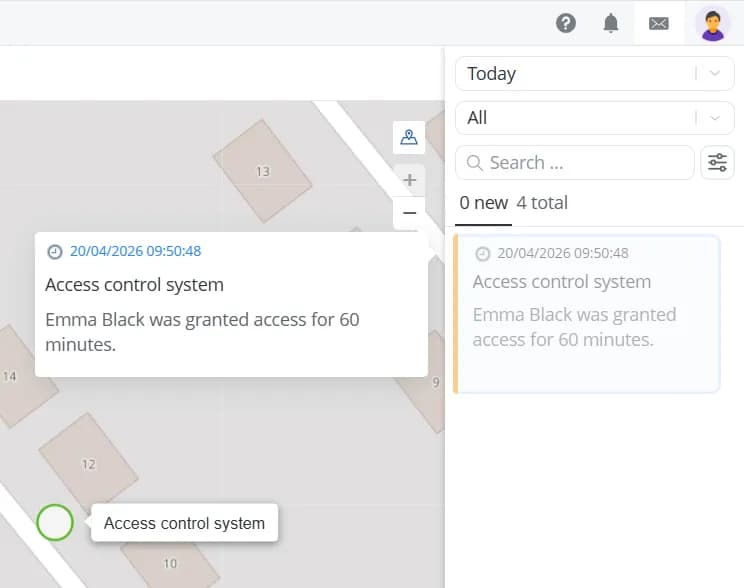Click the clock icon in the map popup
The image size is (744, 588).
pyautogui.click(x=55, y=252)
